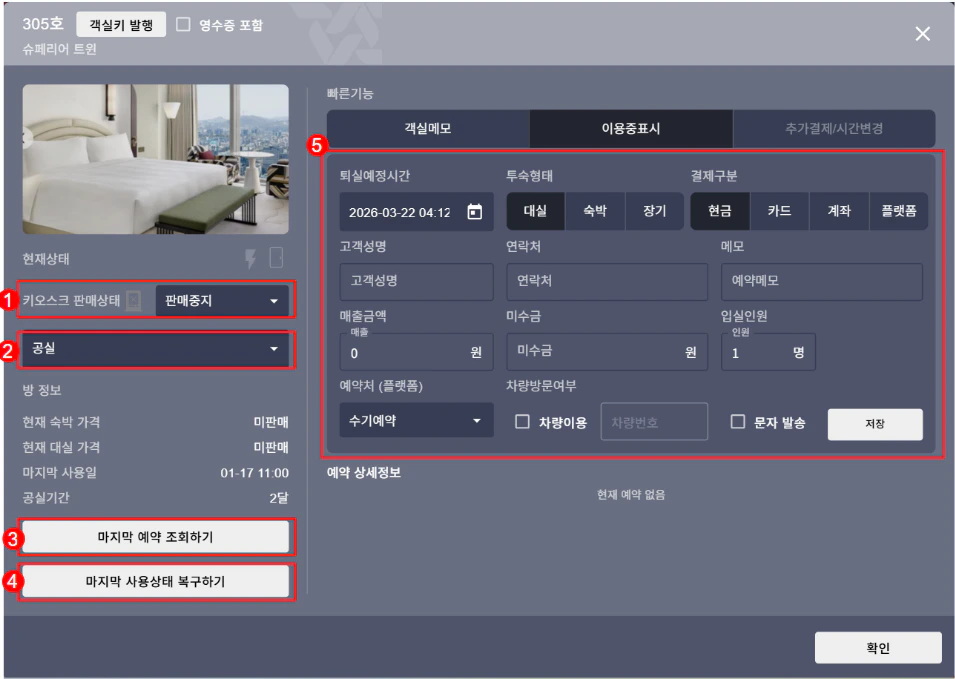
Task: Choose 플랫폼 payment method
Action: [x=899, y=211]
